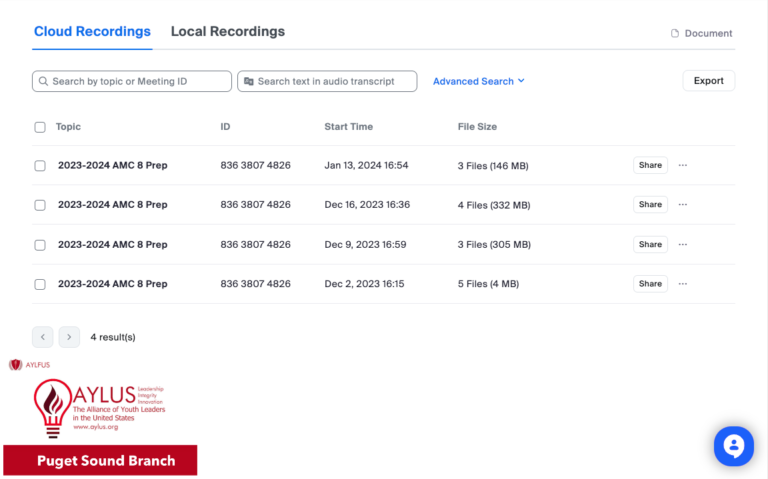Switch to the Local Recordings tab
768x479 pixels.
click(x=228, y=31)
